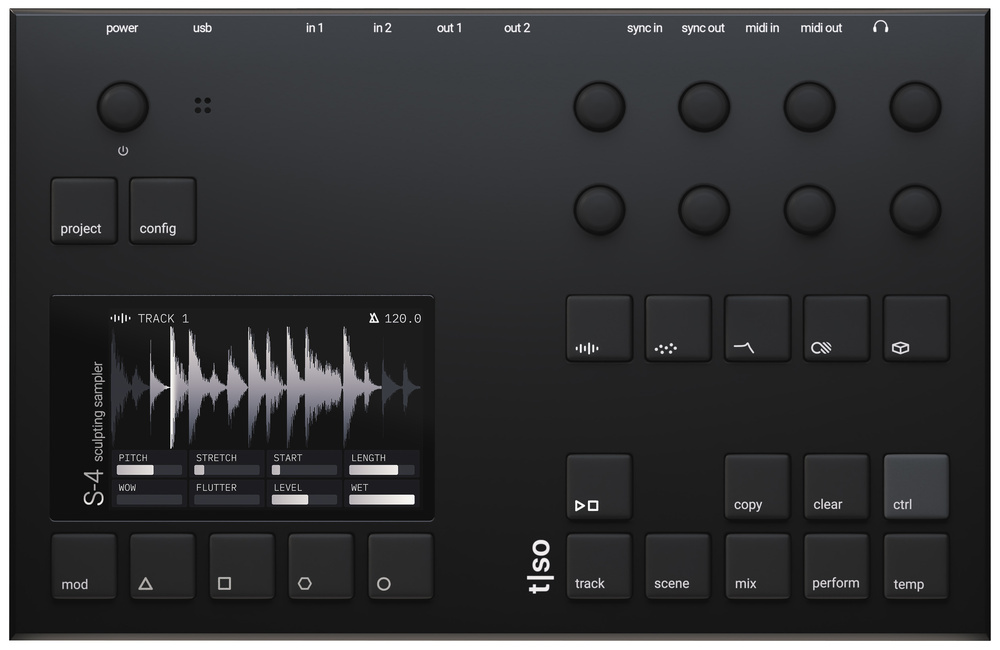Open the config menu button
1000x650 pixels.
point(162,211)
